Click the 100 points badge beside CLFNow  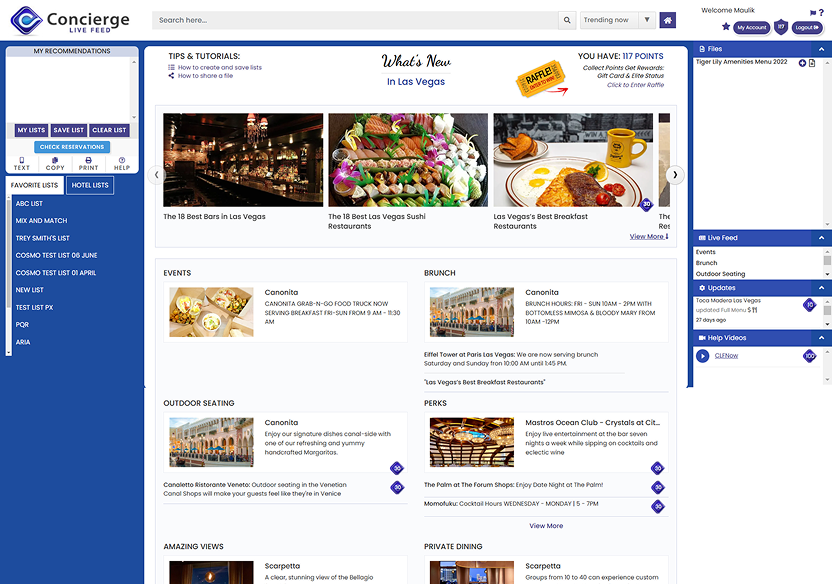(x=809, y=356)
